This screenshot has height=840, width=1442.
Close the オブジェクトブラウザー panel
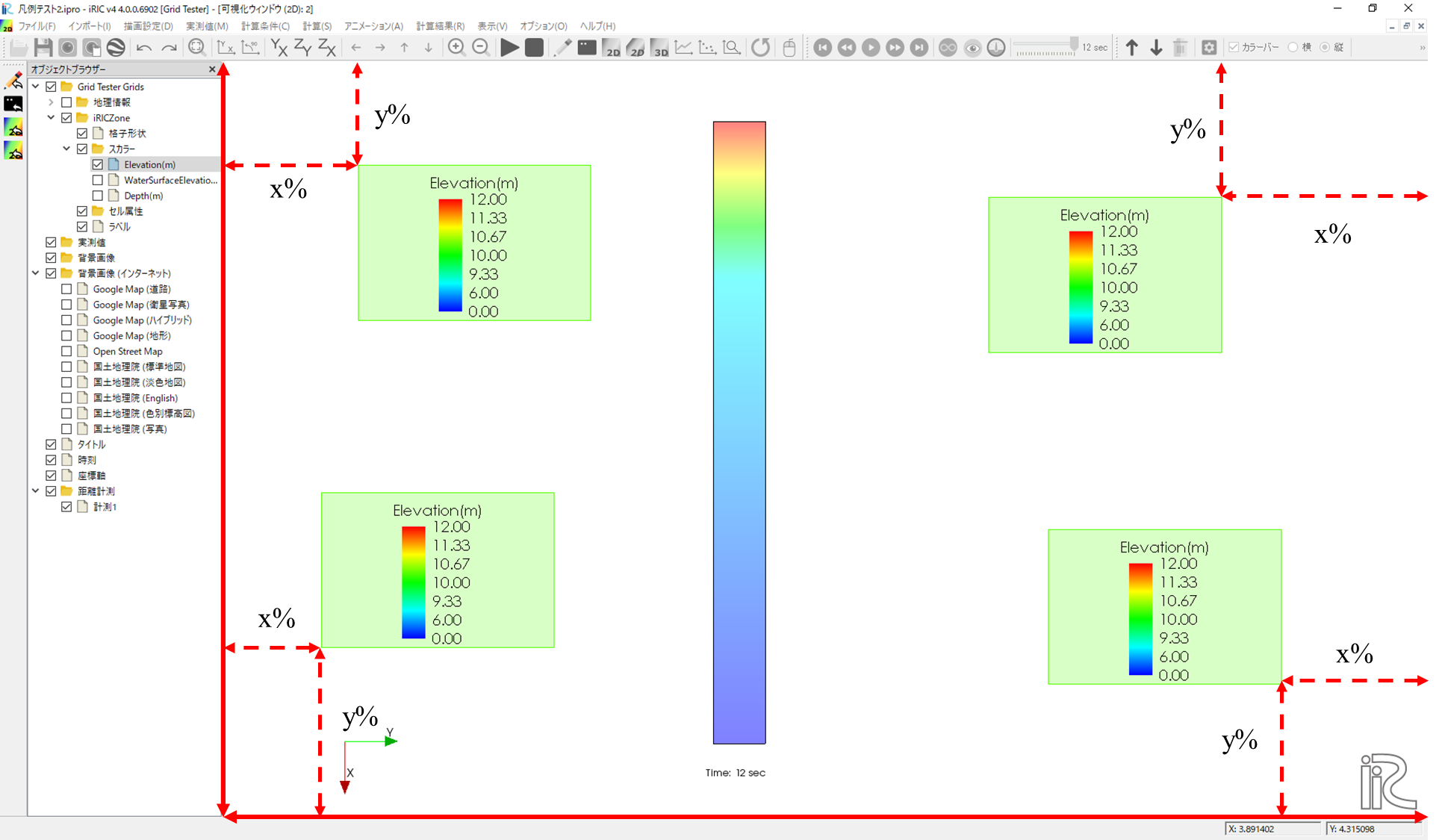click(212, 69)
